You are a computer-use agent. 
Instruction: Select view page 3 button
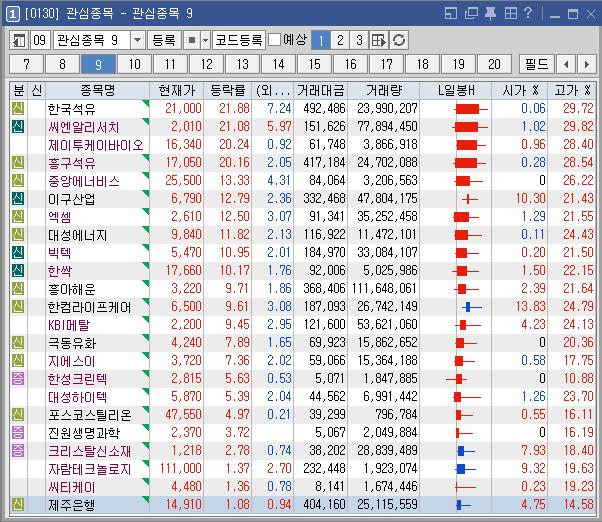pos(359,40)
